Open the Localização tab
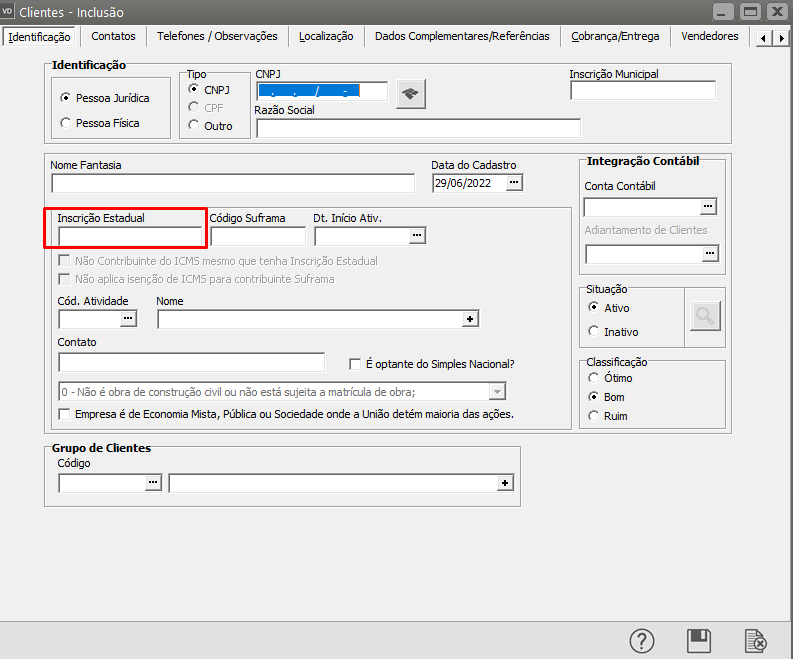The height and width of the screenshot is (659, 793). pos(326,36)
